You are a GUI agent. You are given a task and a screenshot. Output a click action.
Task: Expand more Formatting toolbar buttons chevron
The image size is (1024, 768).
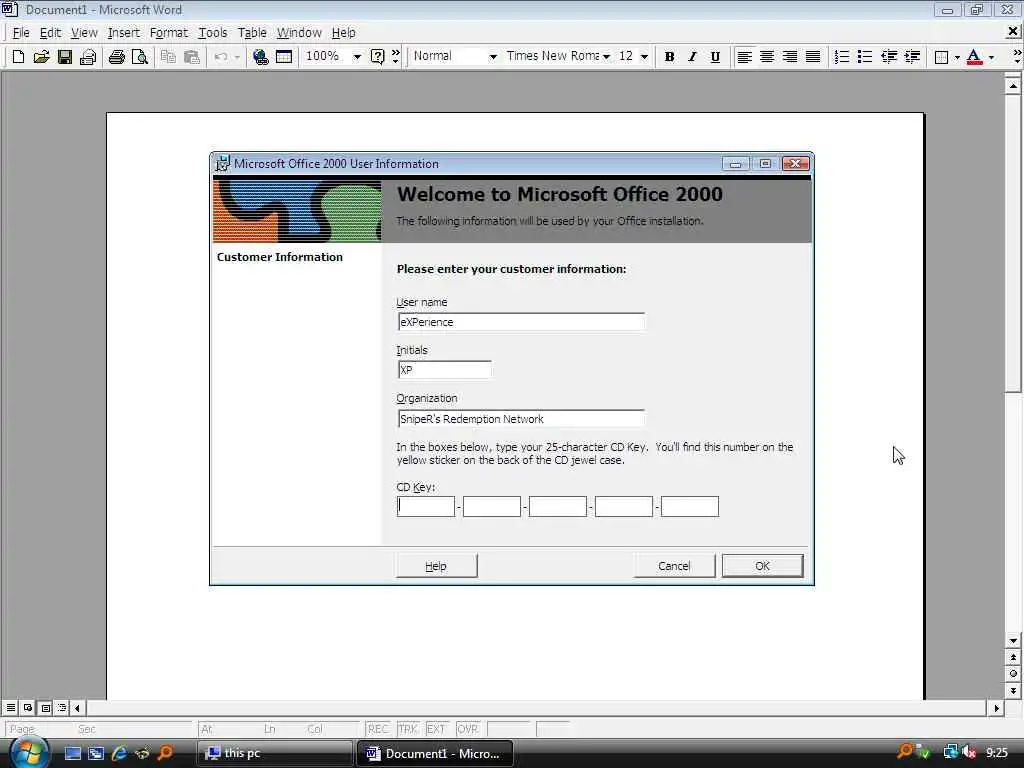[1017, 57]
